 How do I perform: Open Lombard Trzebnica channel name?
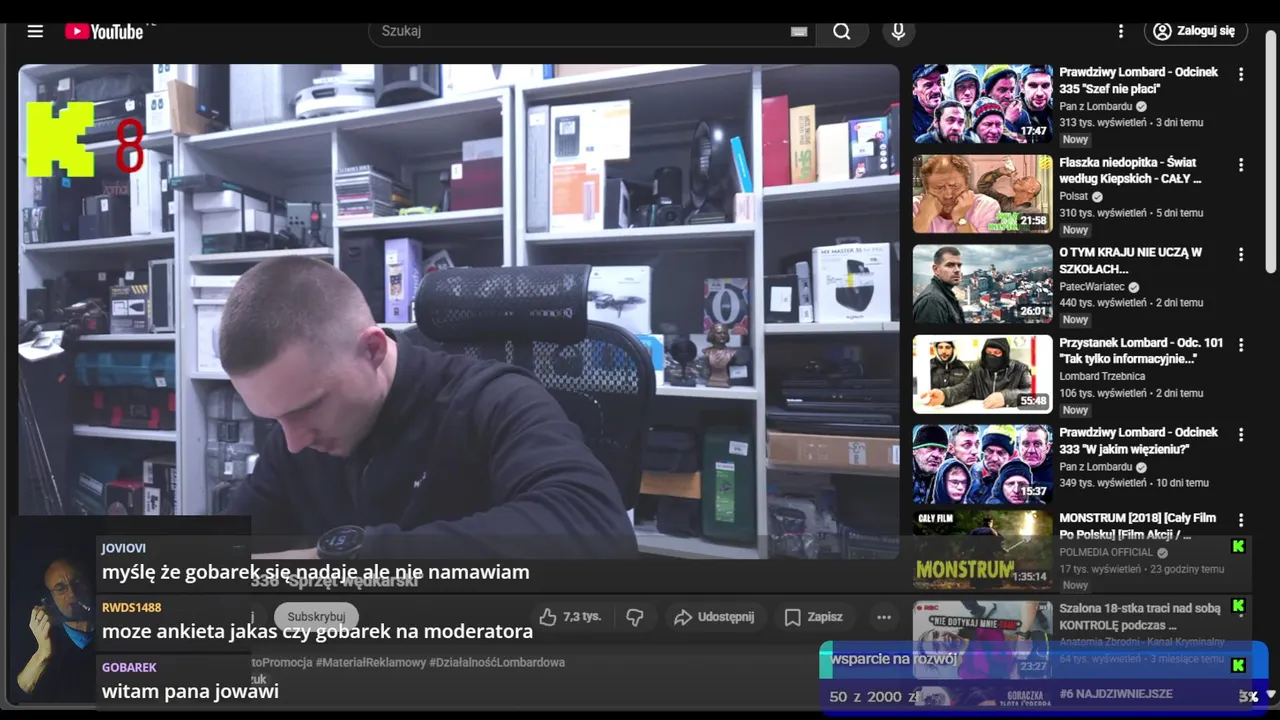(1102, 376)
